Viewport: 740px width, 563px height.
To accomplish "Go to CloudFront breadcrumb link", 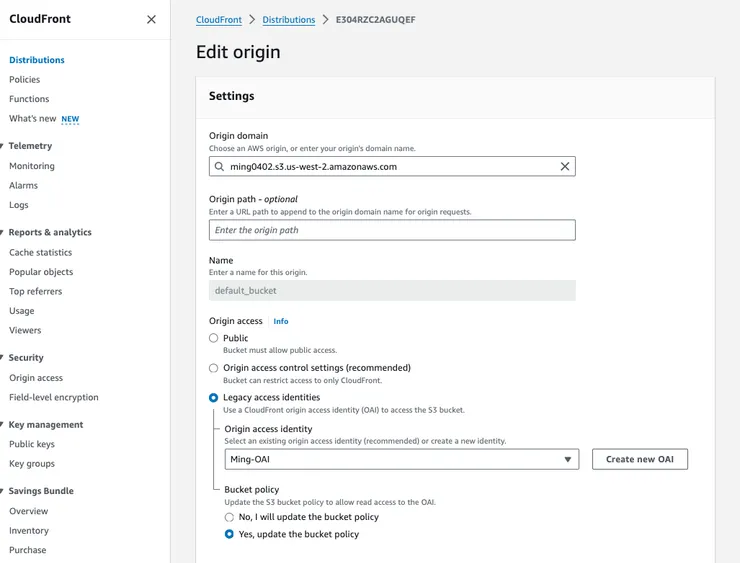I will 218,20.
